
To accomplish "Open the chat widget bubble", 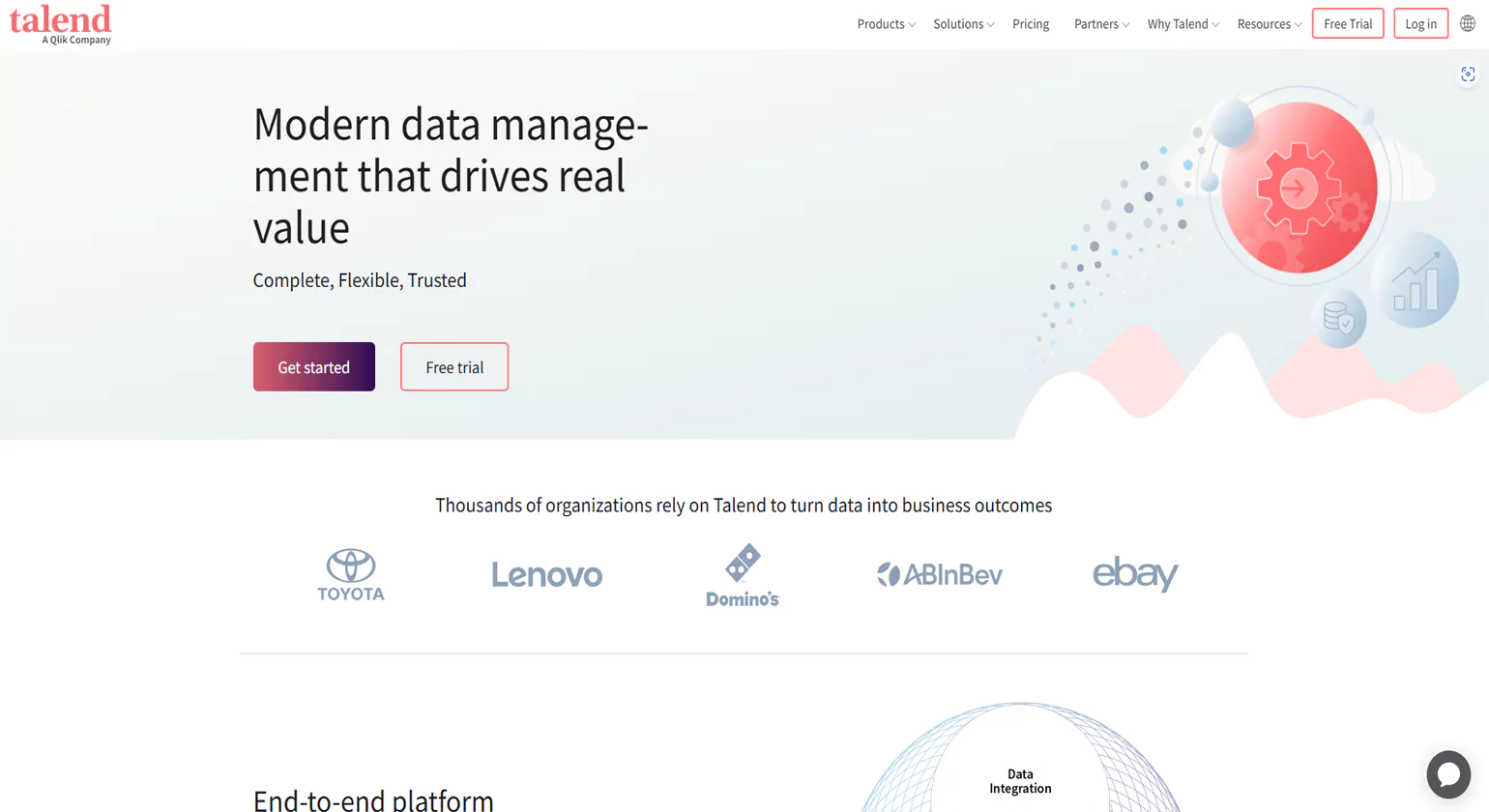I will (1447, 773).
